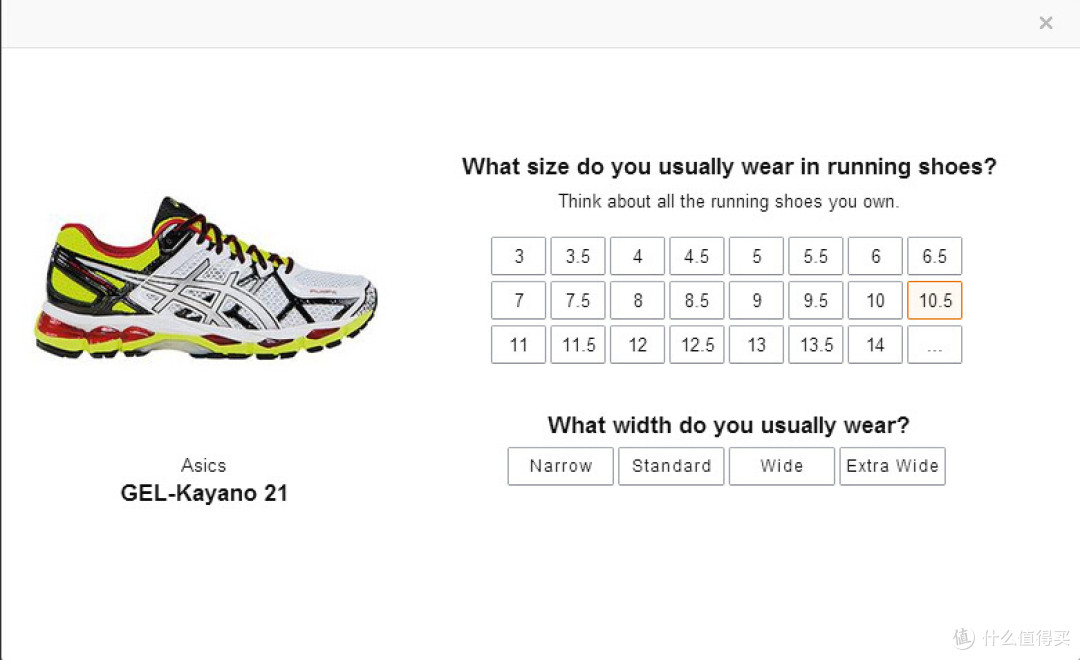Choose Standard shoe width
The width and height of the screenshot is (1080, 660).
(671, 466)
